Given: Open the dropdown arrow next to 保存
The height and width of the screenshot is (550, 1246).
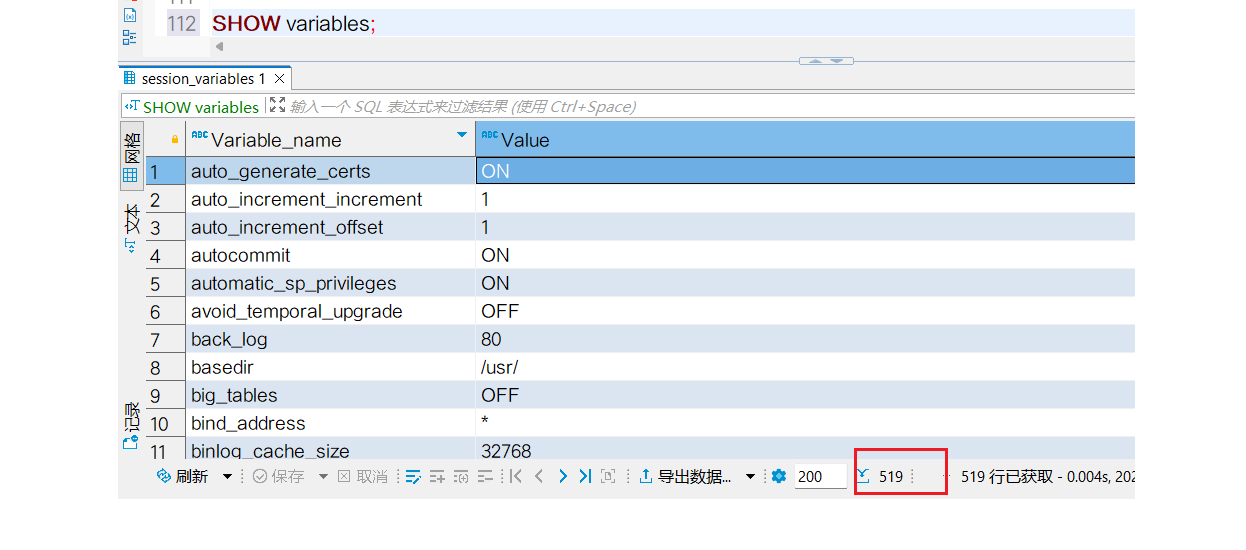Looking at the screenshot, I should click(323, 477).
